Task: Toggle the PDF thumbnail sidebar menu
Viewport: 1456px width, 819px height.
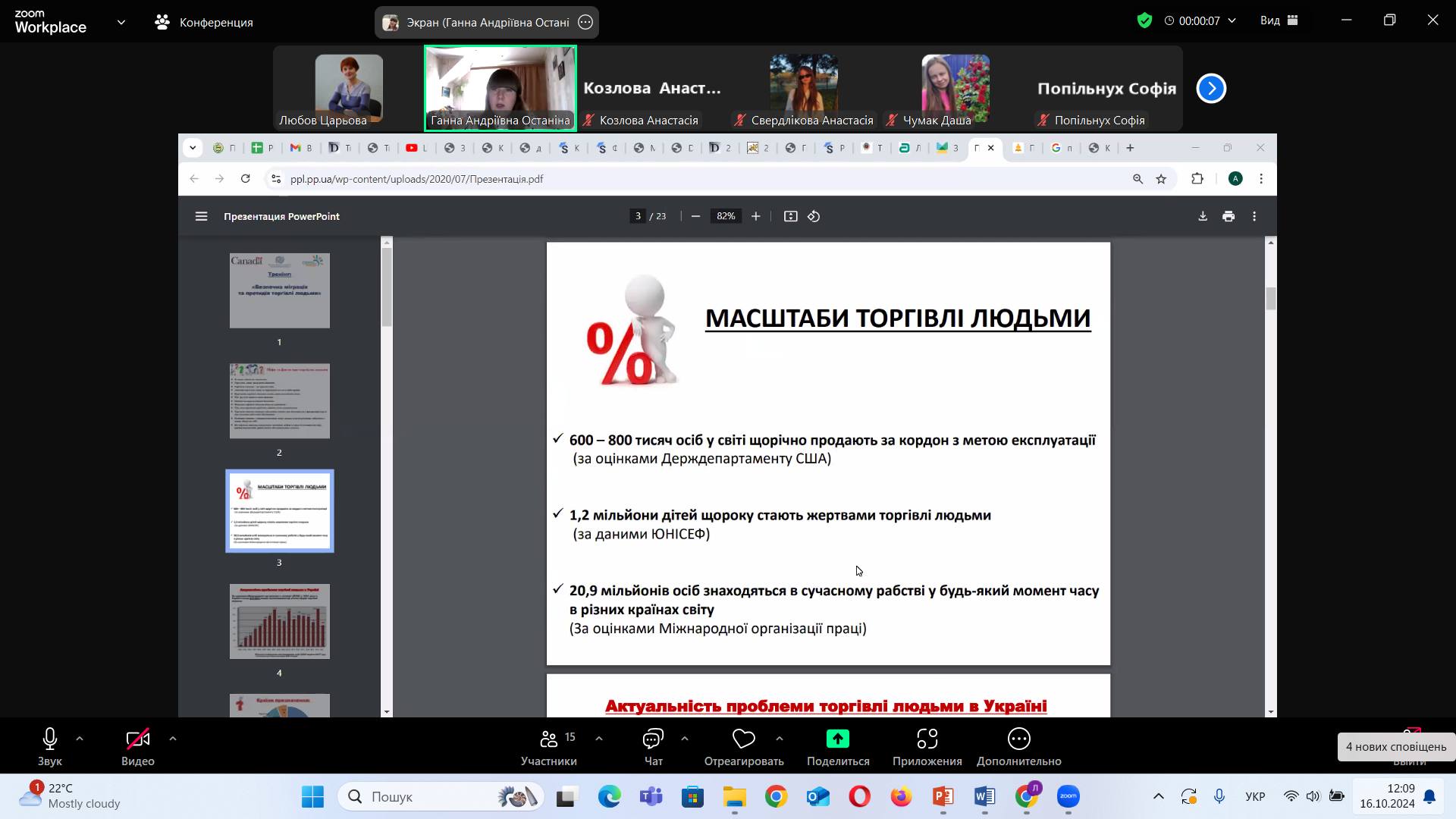Action: 201,217
